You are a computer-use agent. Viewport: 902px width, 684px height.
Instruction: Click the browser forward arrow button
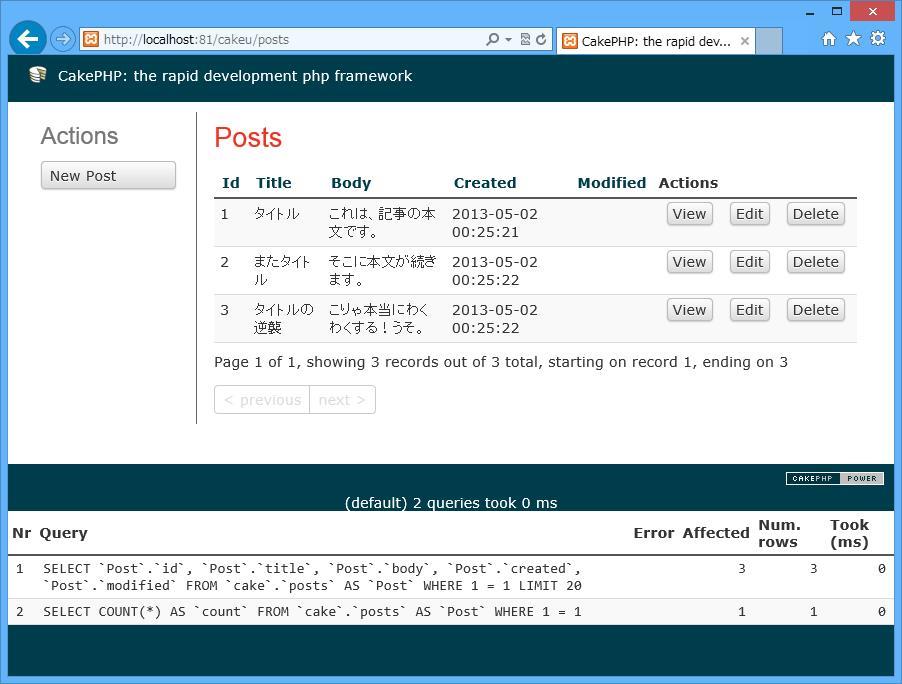(62, 39)
